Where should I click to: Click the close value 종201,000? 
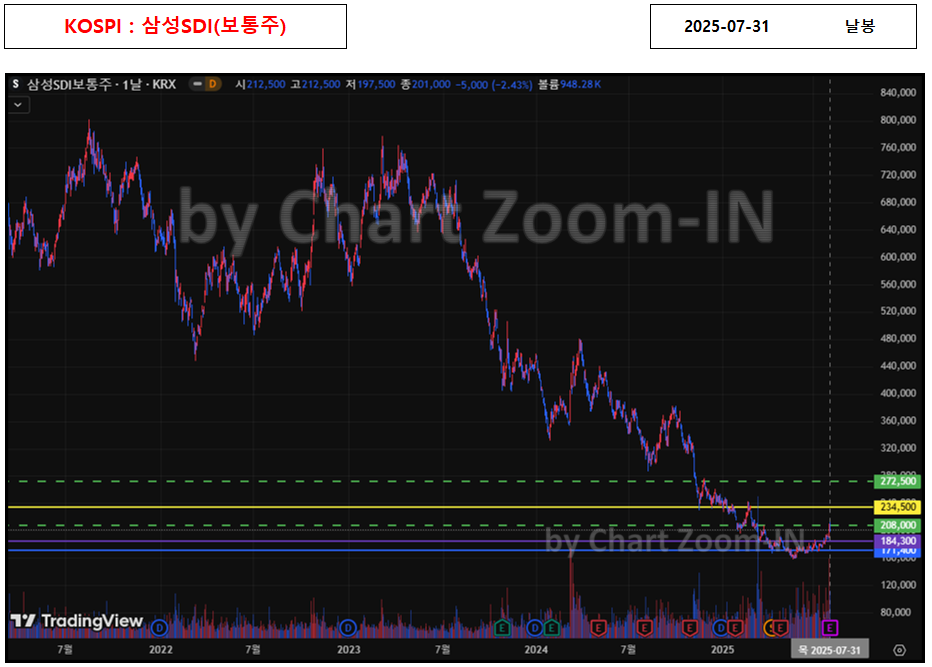426,84
